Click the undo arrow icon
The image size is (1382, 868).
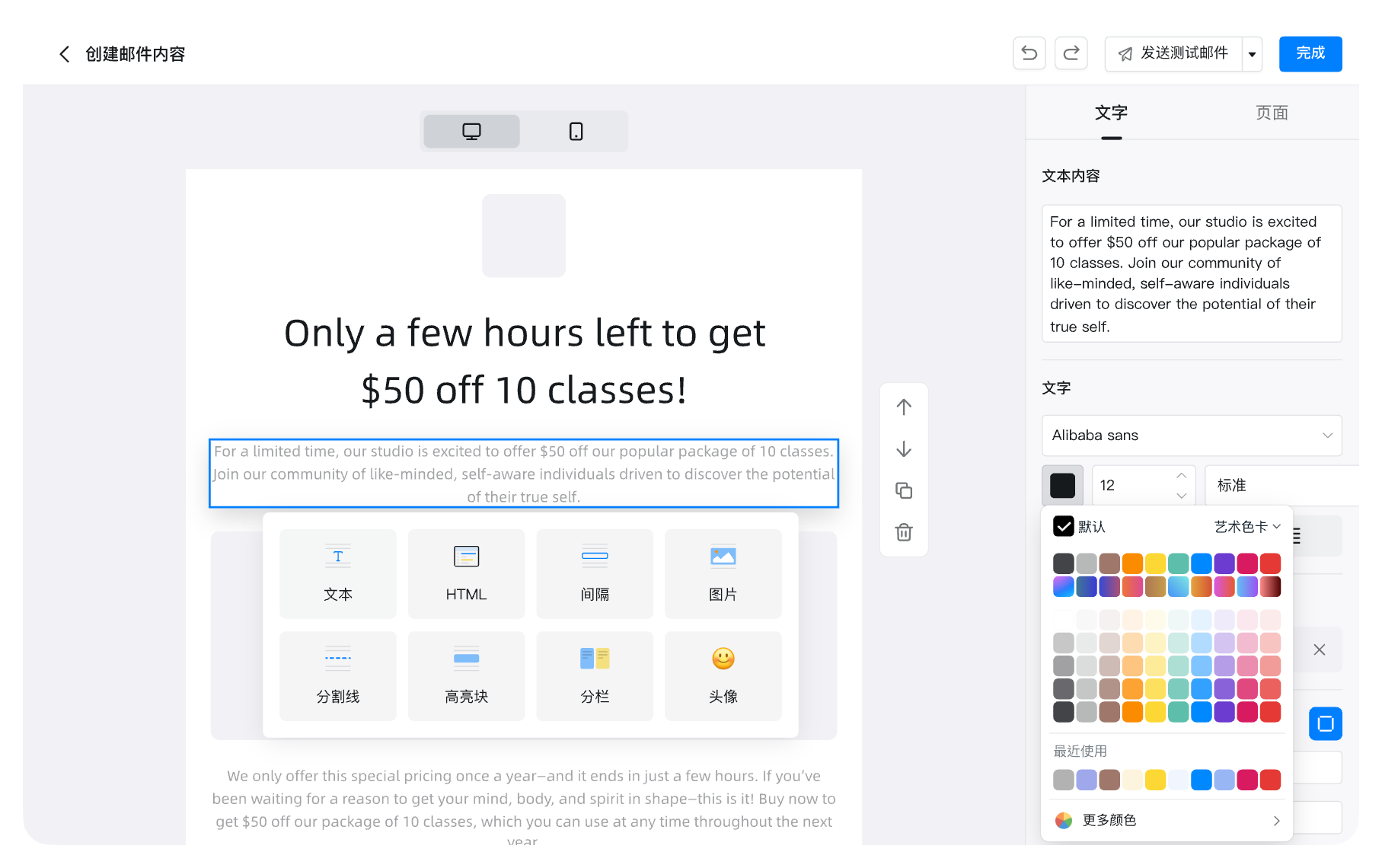pyautogui.click(x=1029, y=53)
